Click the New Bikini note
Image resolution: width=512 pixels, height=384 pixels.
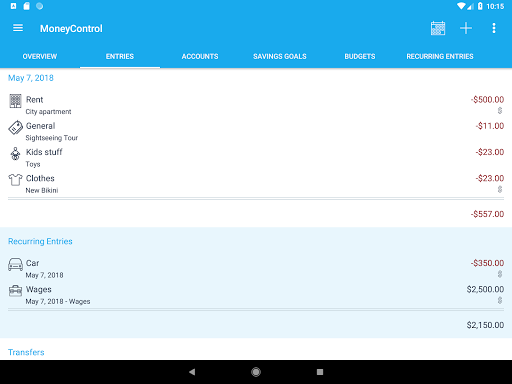coord(42,190)
